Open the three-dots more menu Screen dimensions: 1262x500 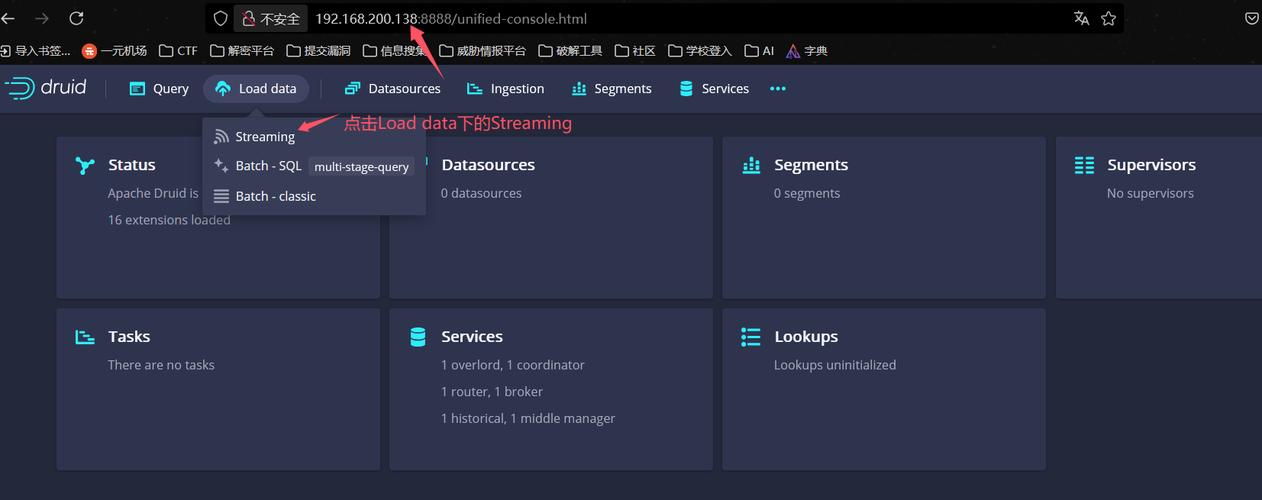[x=778, y=88]
